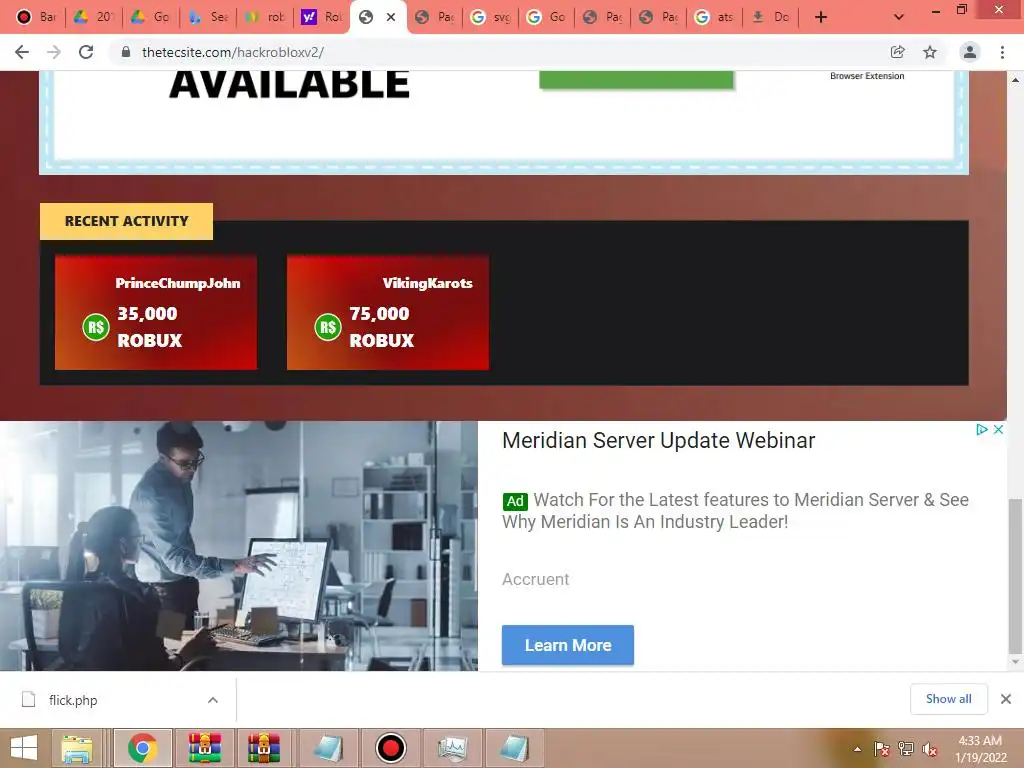Close the downloads bar
This screenshot has width=1024, height=768.
pos(1006,699)
